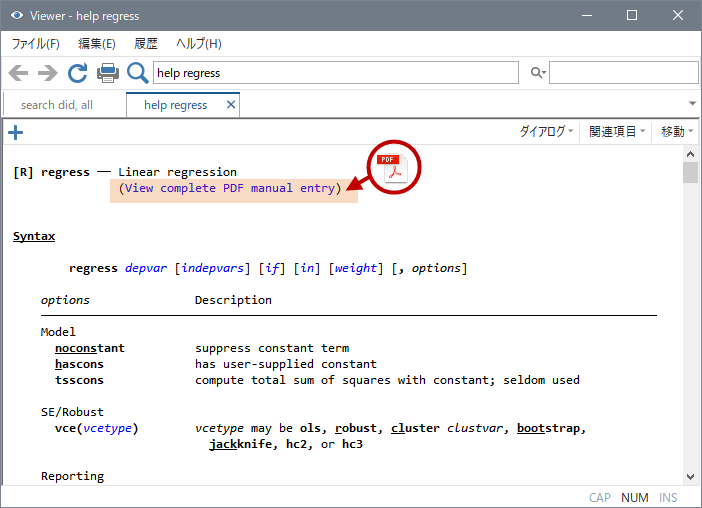
Task: Click the noconstant option text
Action: coord(90,348)
